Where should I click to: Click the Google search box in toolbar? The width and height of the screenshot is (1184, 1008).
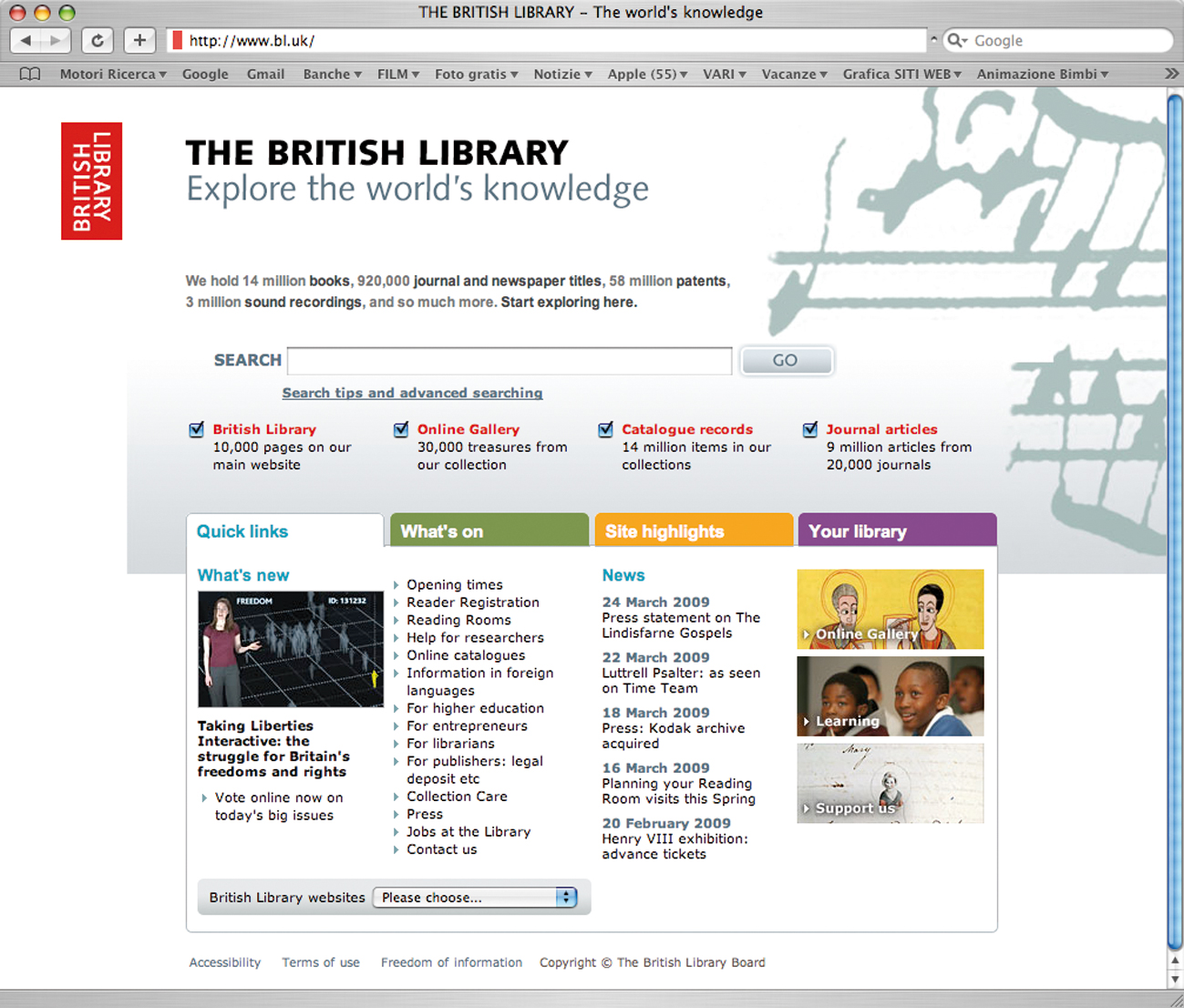[x=1057, y=40]
